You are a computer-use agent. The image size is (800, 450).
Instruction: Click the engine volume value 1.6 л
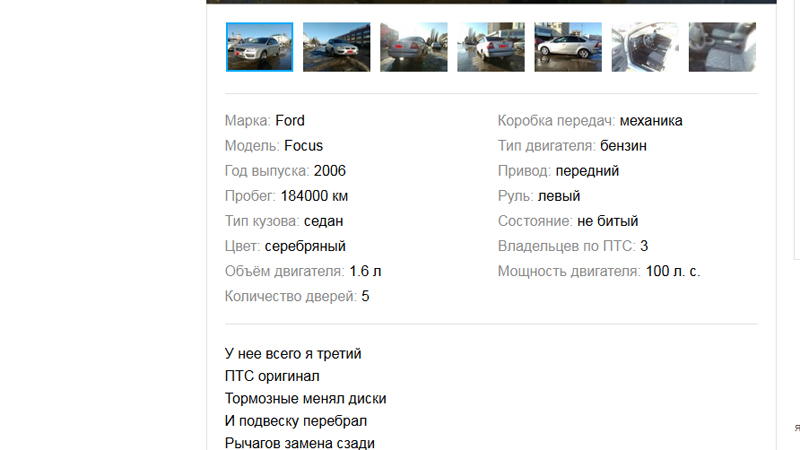(365, 271)
